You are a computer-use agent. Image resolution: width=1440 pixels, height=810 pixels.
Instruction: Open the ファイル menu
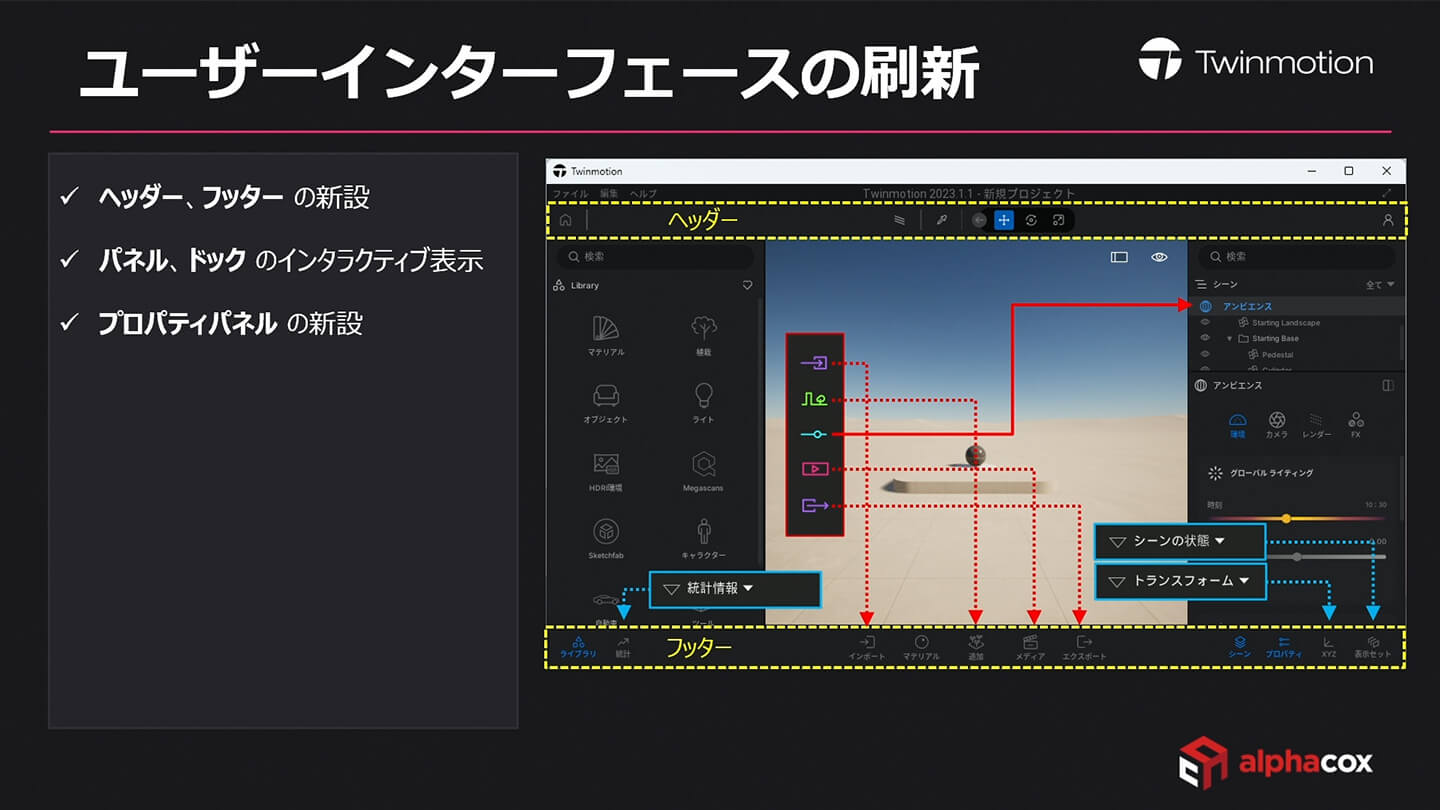pos(570,193)
